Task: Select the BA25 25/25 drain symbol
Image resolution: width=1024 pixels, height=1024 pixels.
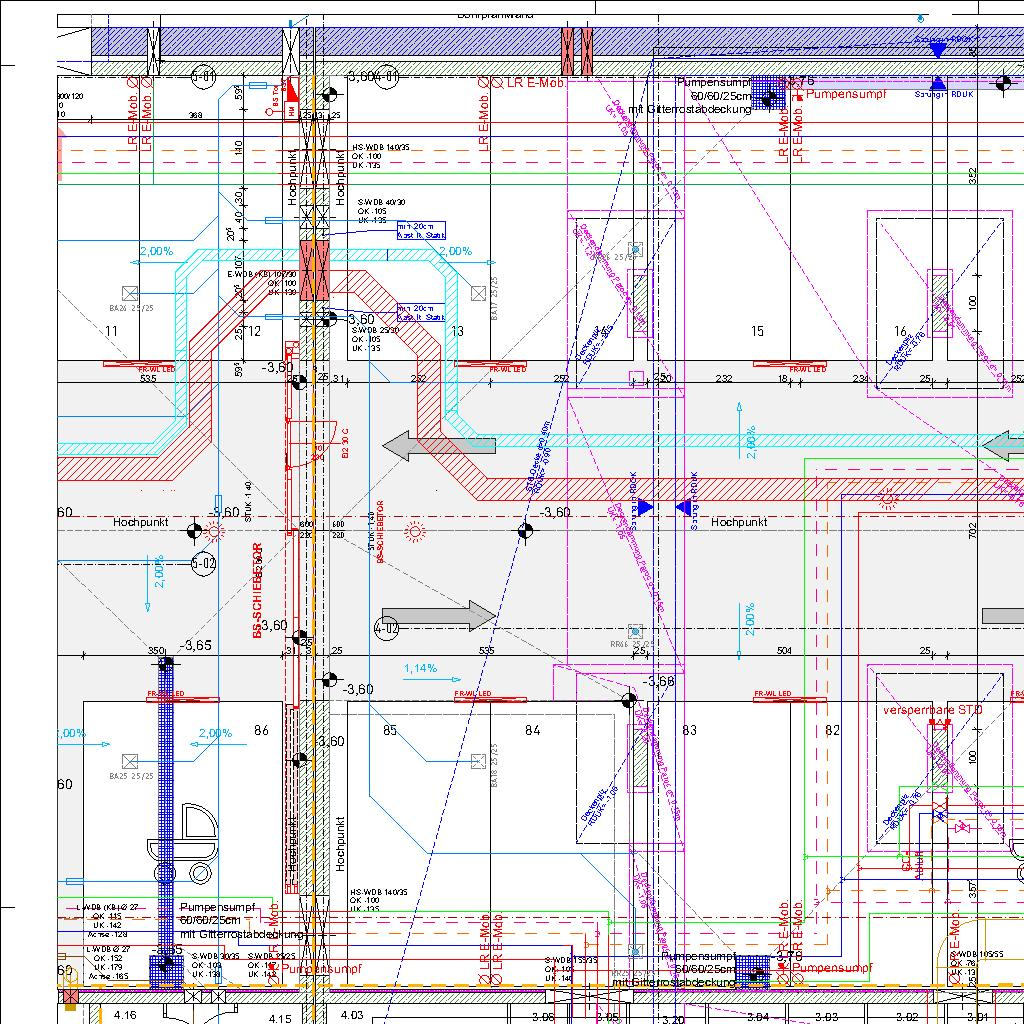Action: (129, 761)
